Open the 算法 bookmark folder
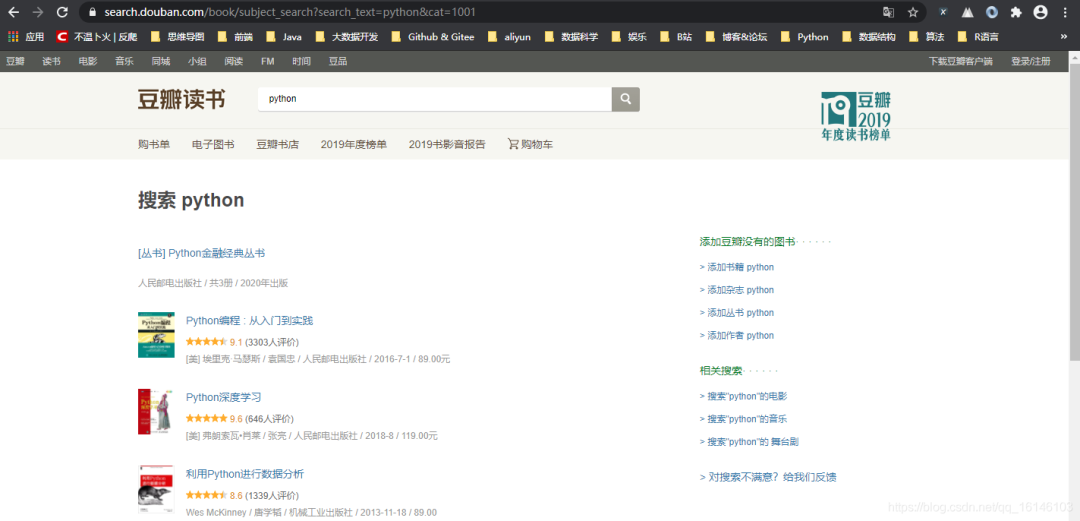Image resolution: width=1080 pixels, height=521 pixels. click(926, 37)
